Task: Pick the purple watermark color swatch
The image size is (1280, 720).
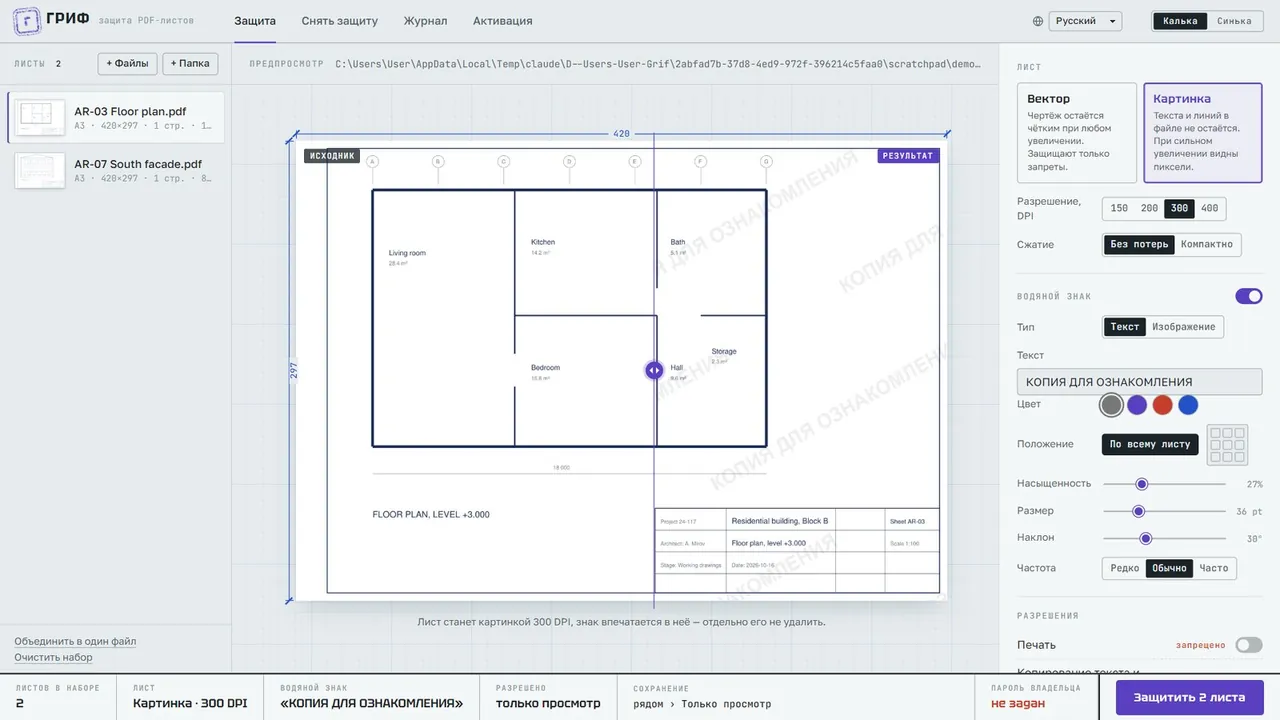Action: tap(1137, 405)
